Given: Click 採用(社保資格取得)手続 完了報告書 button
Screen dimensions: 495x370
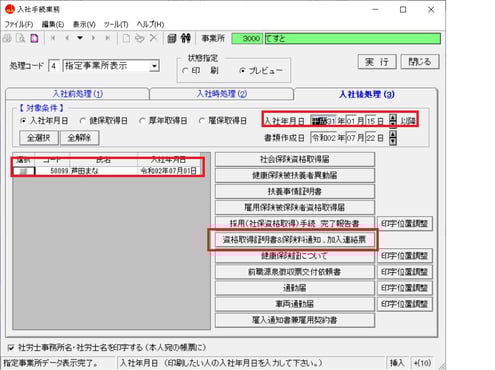Looking at the screenshot, I should coord(295,224).
